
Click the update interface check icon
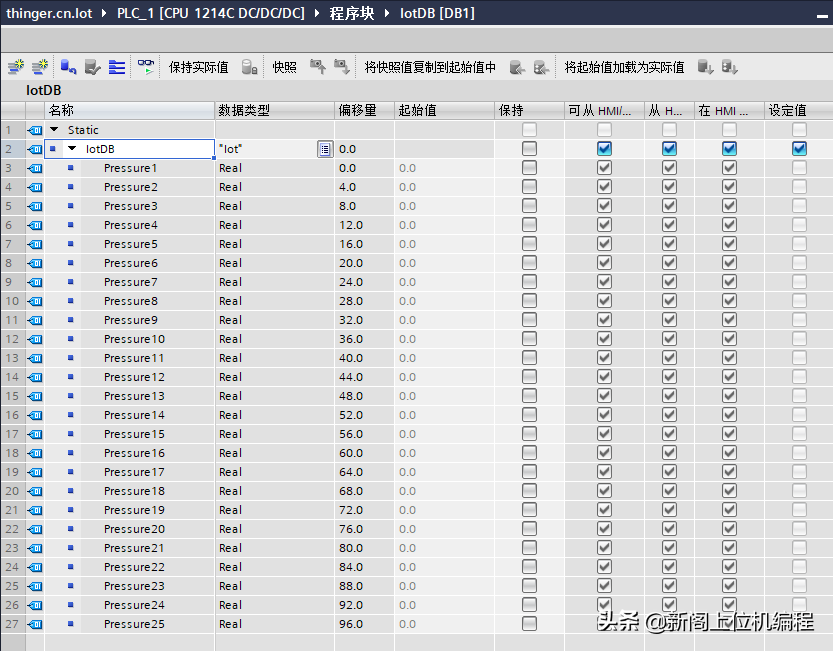[92, 67]
